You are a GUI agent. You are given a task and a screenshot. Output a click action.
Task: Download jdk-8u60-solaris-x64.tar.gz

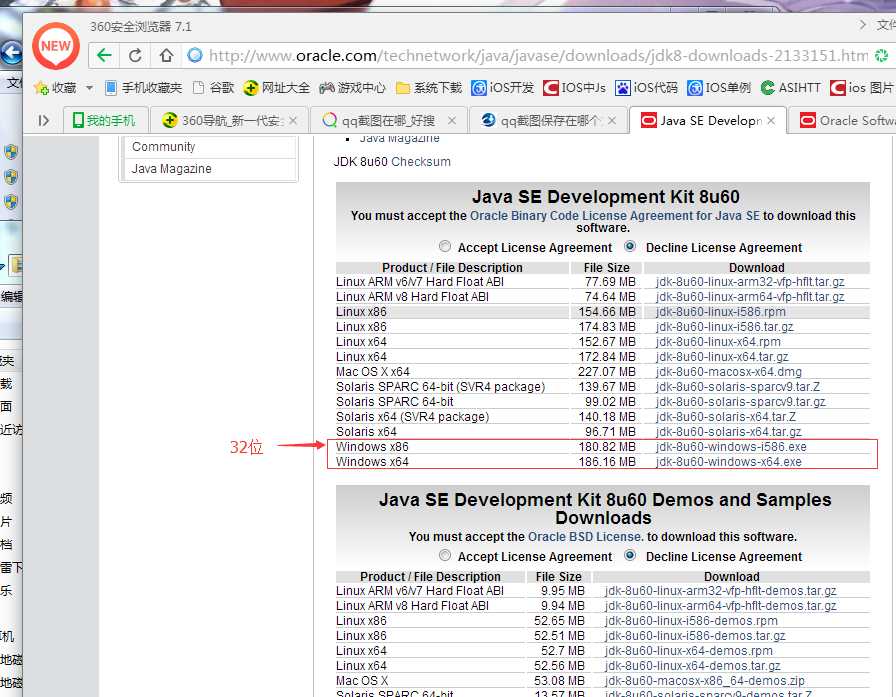point(729,432)
